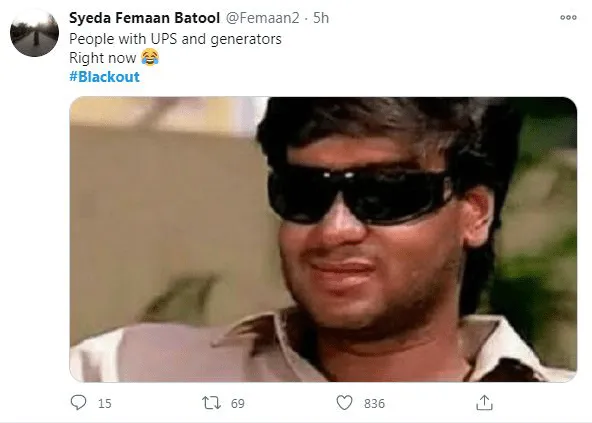Visit the @Femaan2 handle link
Screen dimensions: 592x423
pyautogui.click(x=262, y=18)
